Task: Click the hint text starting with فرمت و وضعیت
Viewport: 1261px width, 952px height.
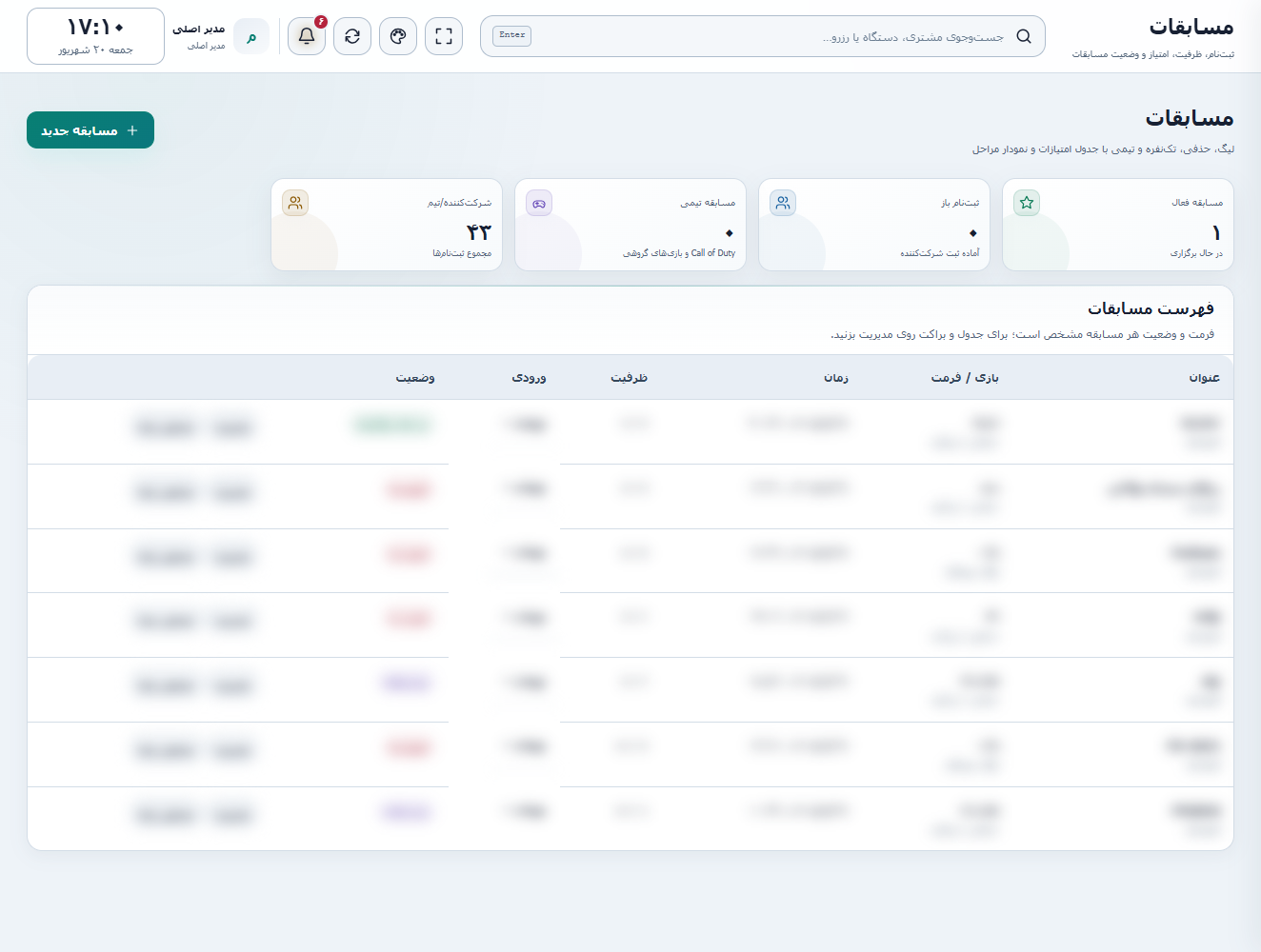Action: click(x=1022, y=335)
